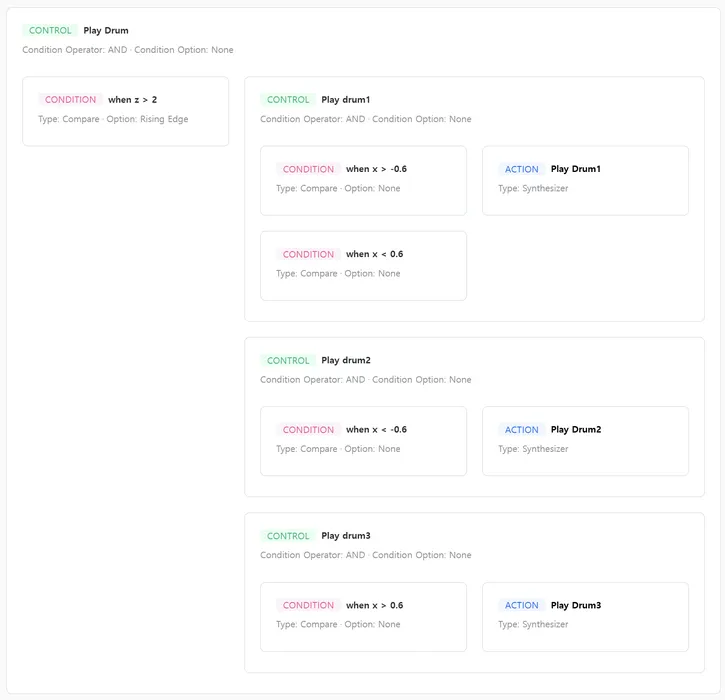Select the "when x > 0.6" condition
This screenshot has width=725, height=700.
click(374, 606)
